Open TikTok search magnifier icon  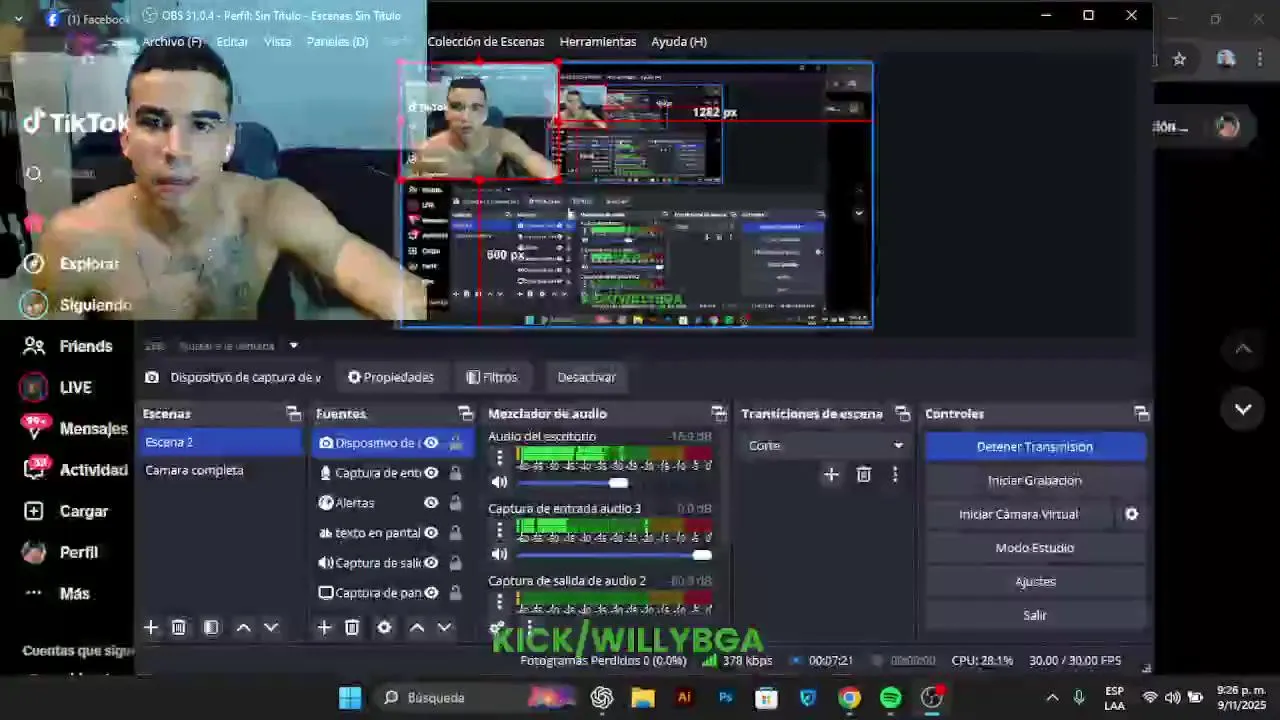[34, 174]
